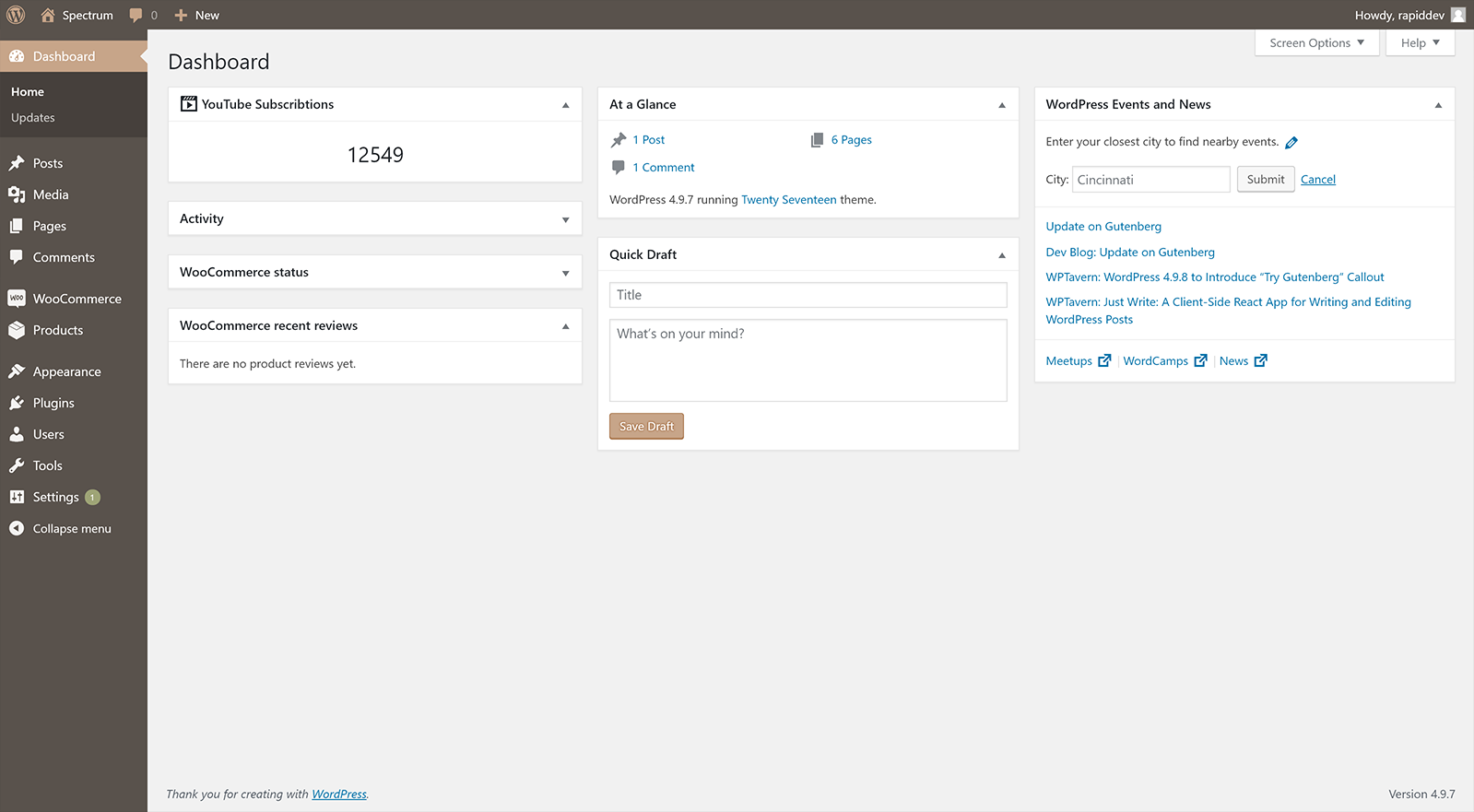Click the Plugins plug icon
Image resolution: width=1474 pixels, height=812 pixels.
[17, 403]
